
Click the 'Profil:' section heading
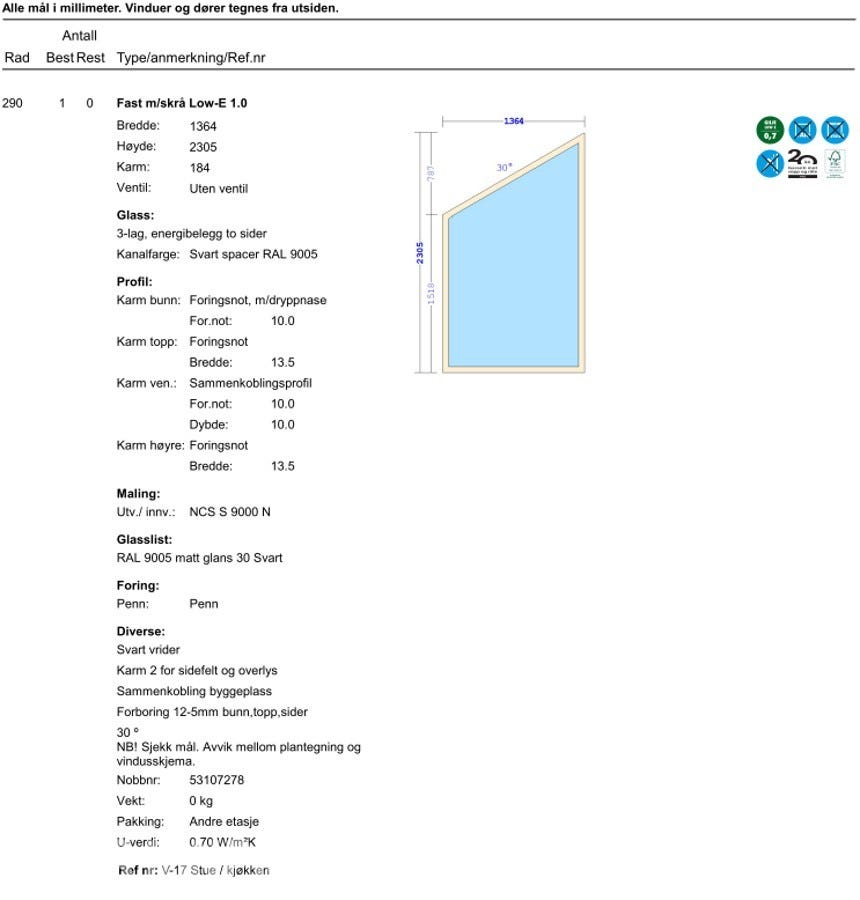click(134, 282)
